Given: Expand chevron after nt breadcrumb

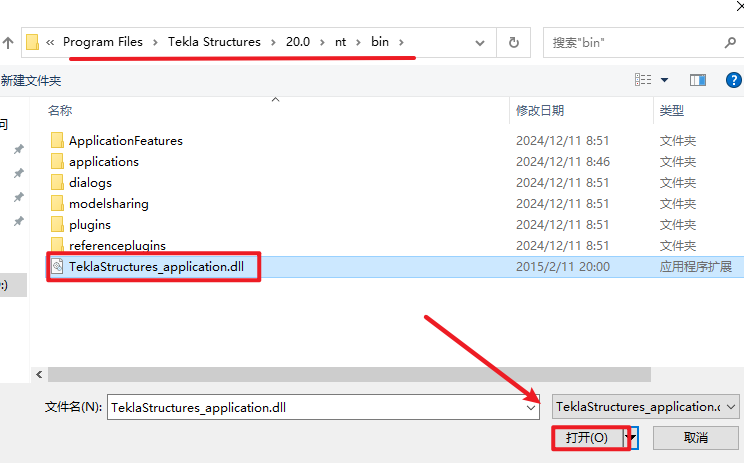Looking at the screenshot, I should tap(358, 43).
